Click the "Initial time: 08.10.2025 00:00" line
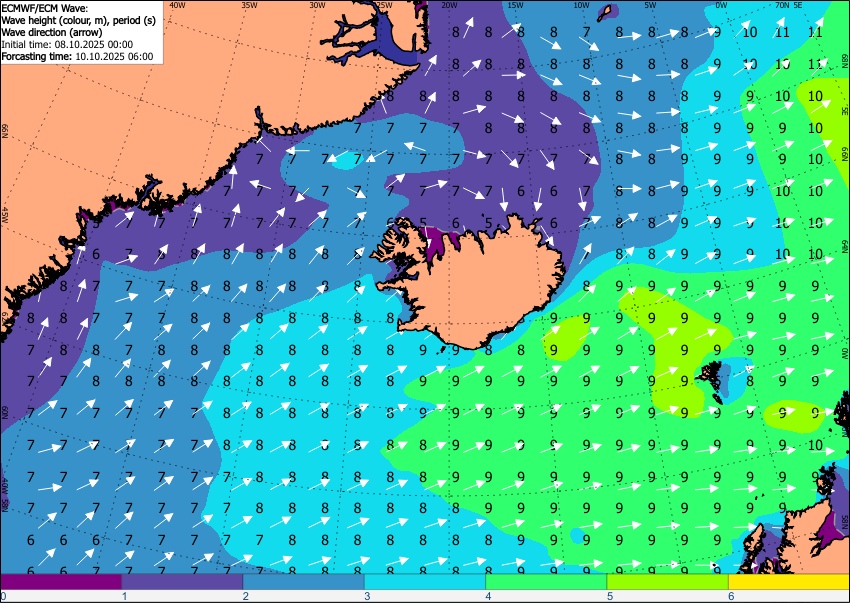Image resolution: width=850 pixels, height=603 pixels. pyautogui.click(x=67, y=44)
